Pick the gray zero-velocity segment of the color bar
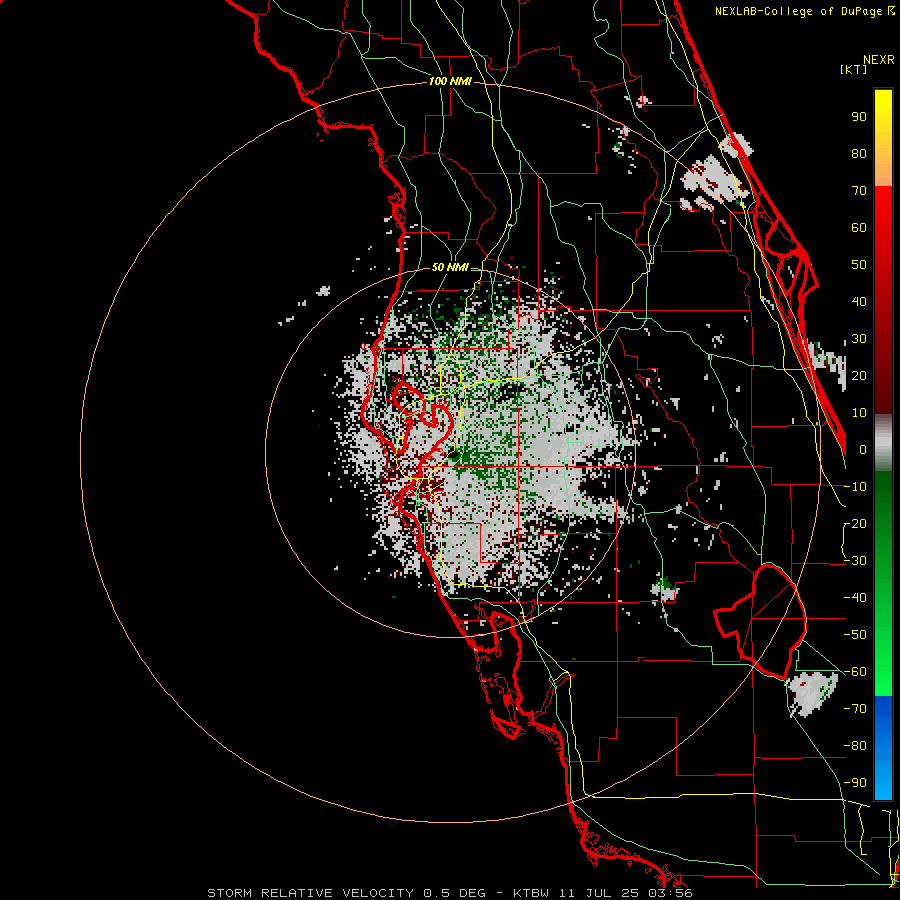Screen dimensions: 900x900 (883, 442)
